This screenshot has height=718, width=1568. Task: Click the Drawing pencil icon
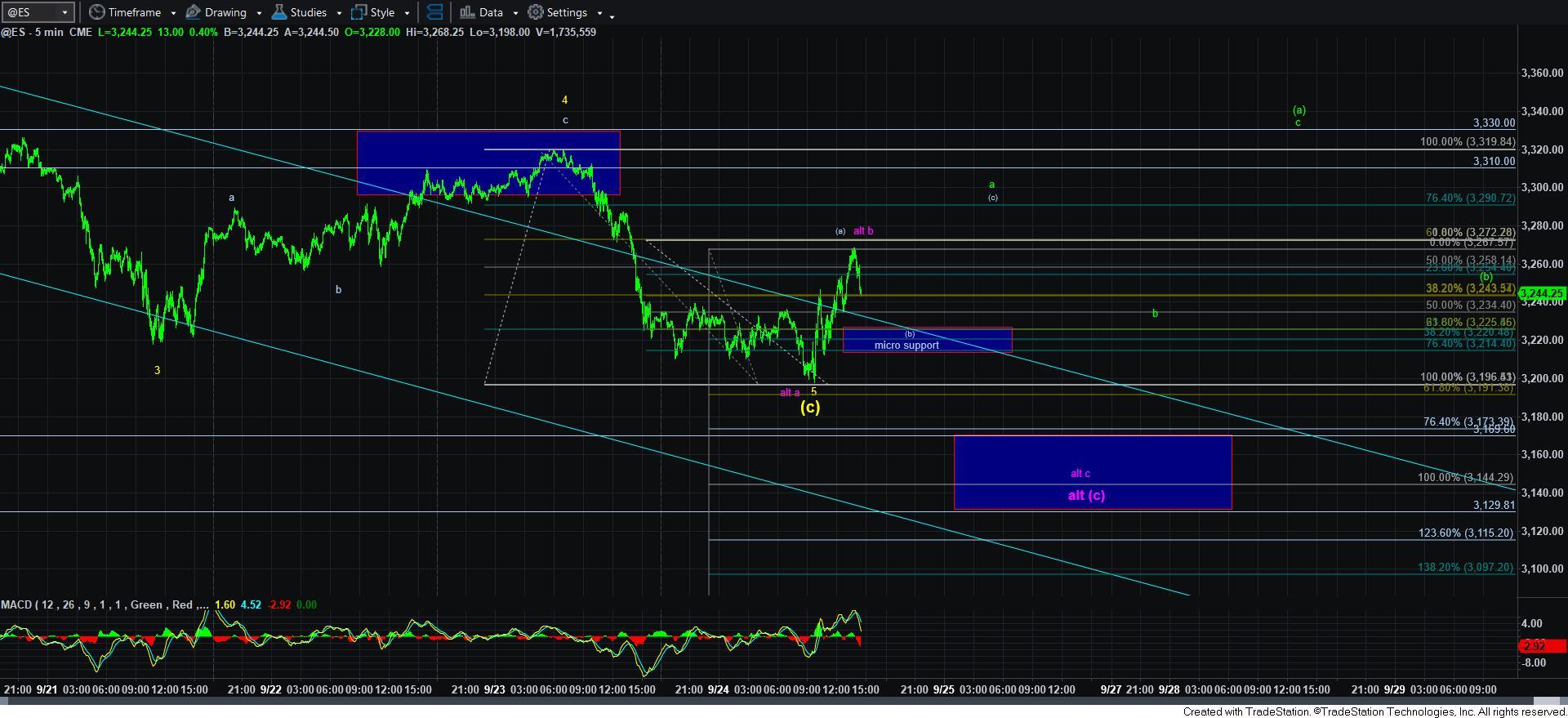click(193, 12)
